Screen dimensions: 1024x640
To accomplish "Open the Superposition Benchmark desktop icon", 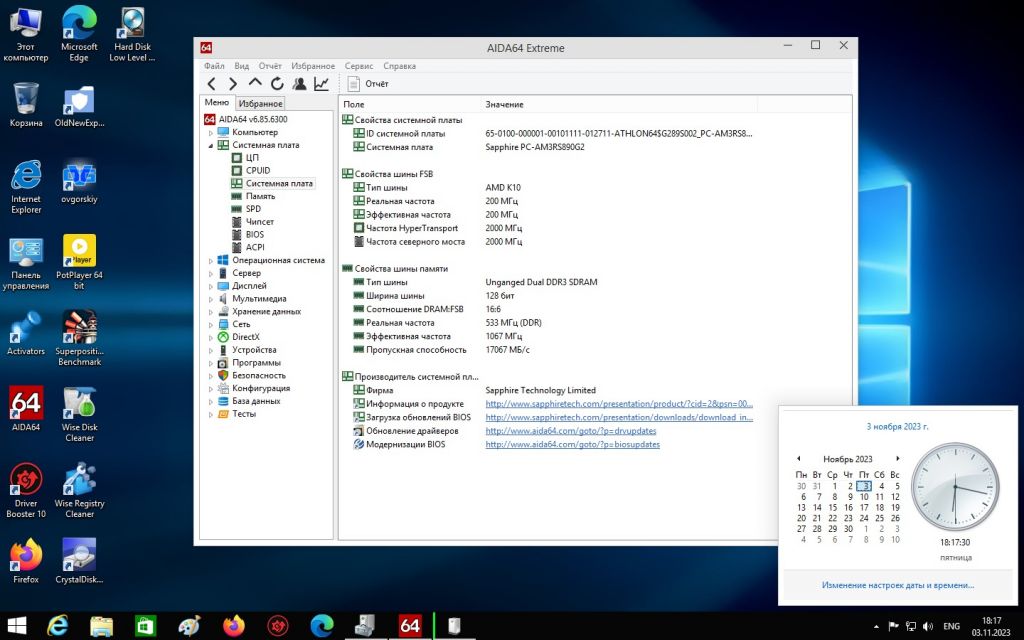I will [79, 338].
